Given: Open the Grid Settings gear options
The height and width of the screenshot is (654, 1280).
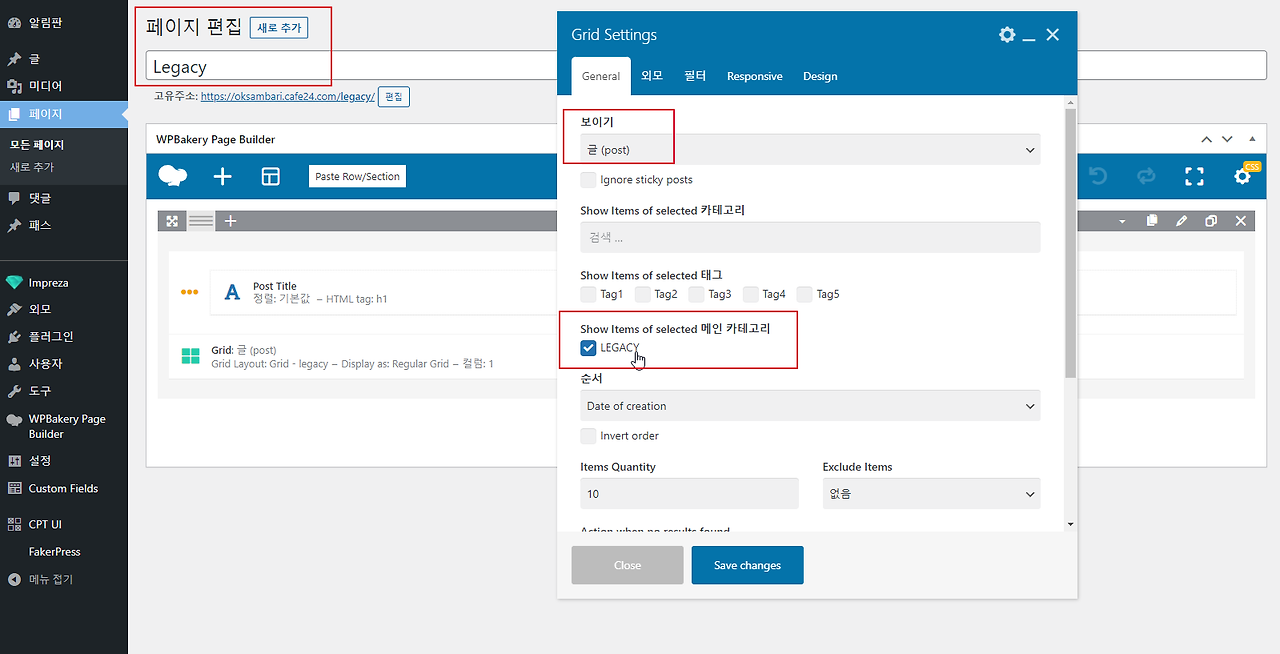Looking at the screenshot, I should (x=1007, y=34).
